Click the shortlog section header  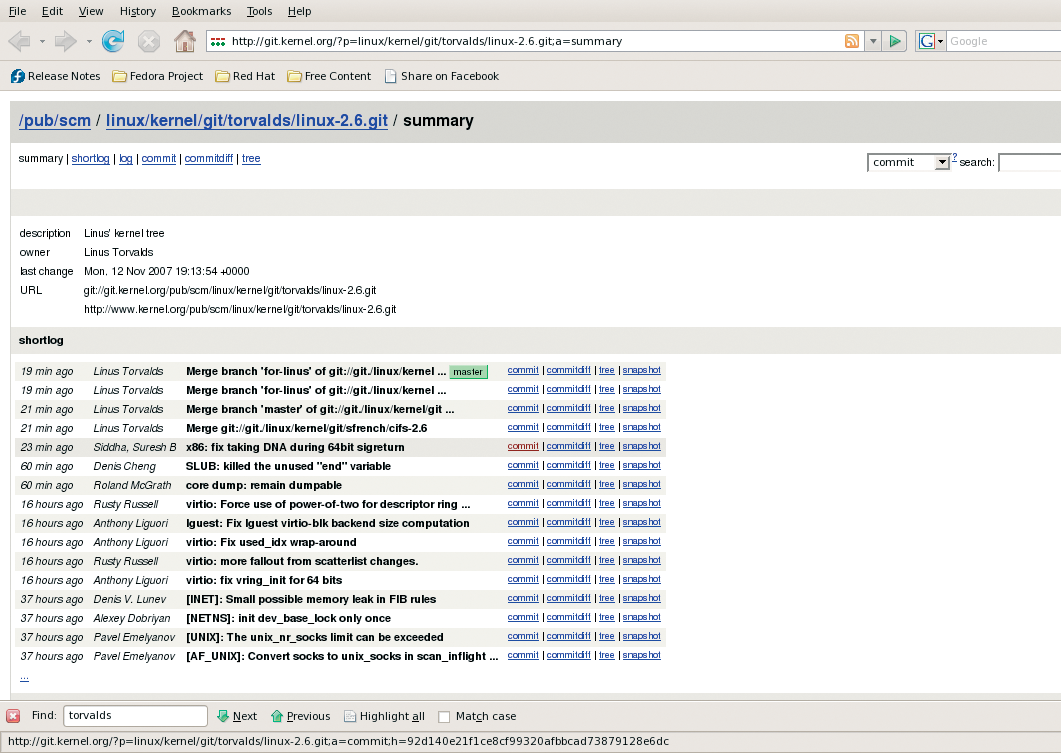(41, 340)
